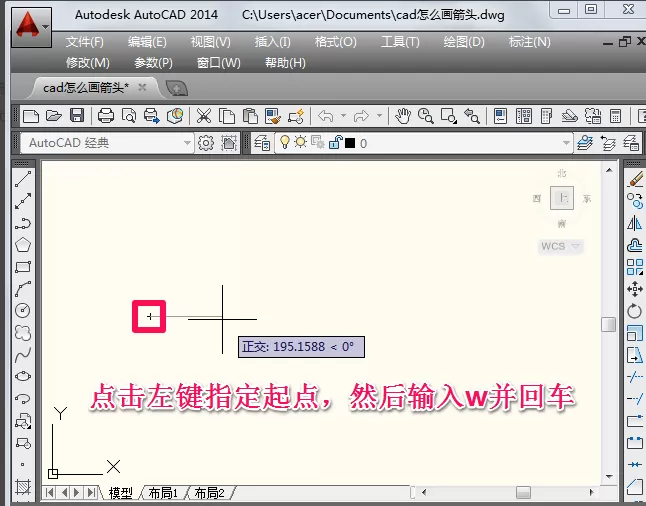Select the 模型 model tab

point(120,493)
